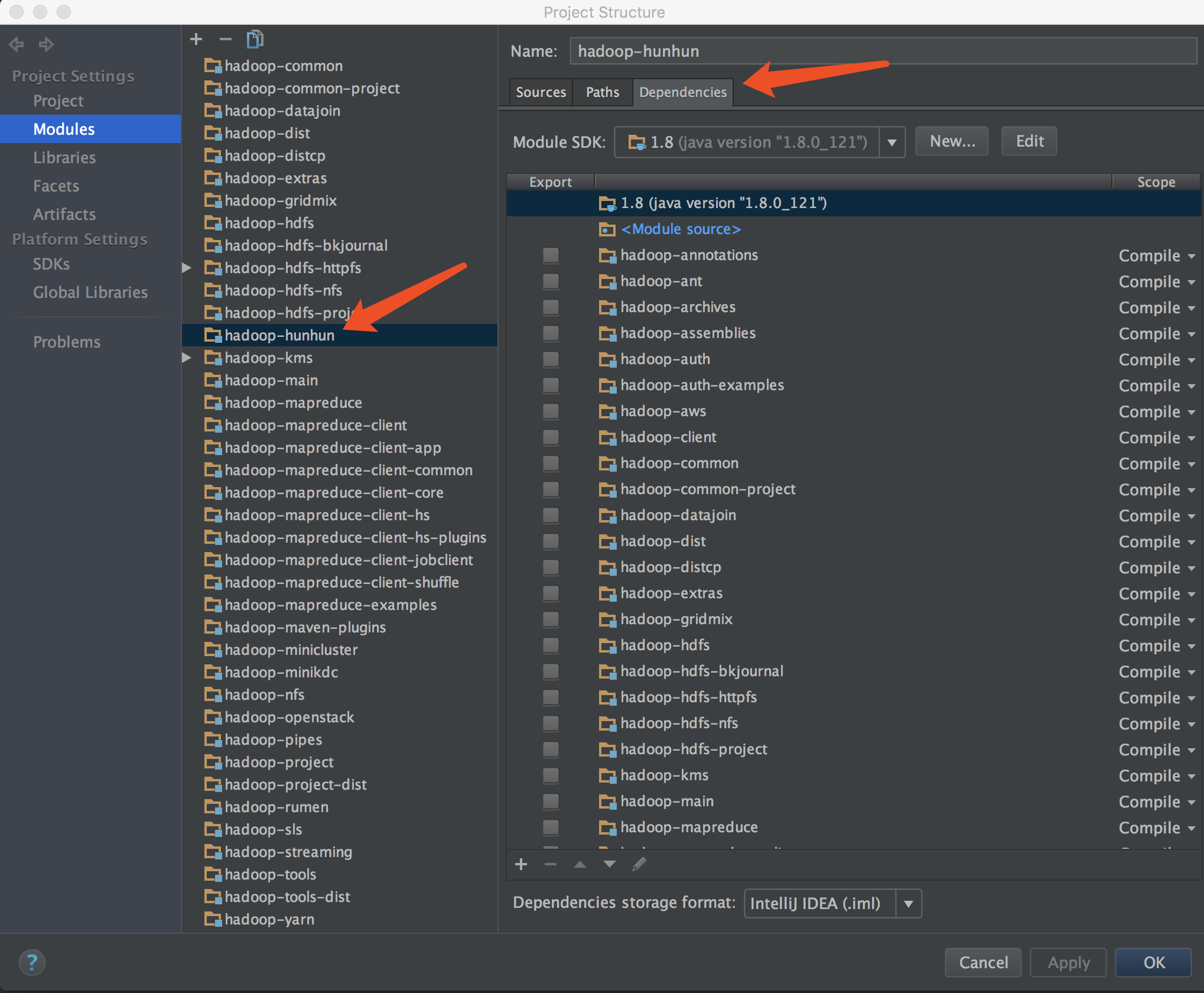Click the remove dependency minus icon

551,864
